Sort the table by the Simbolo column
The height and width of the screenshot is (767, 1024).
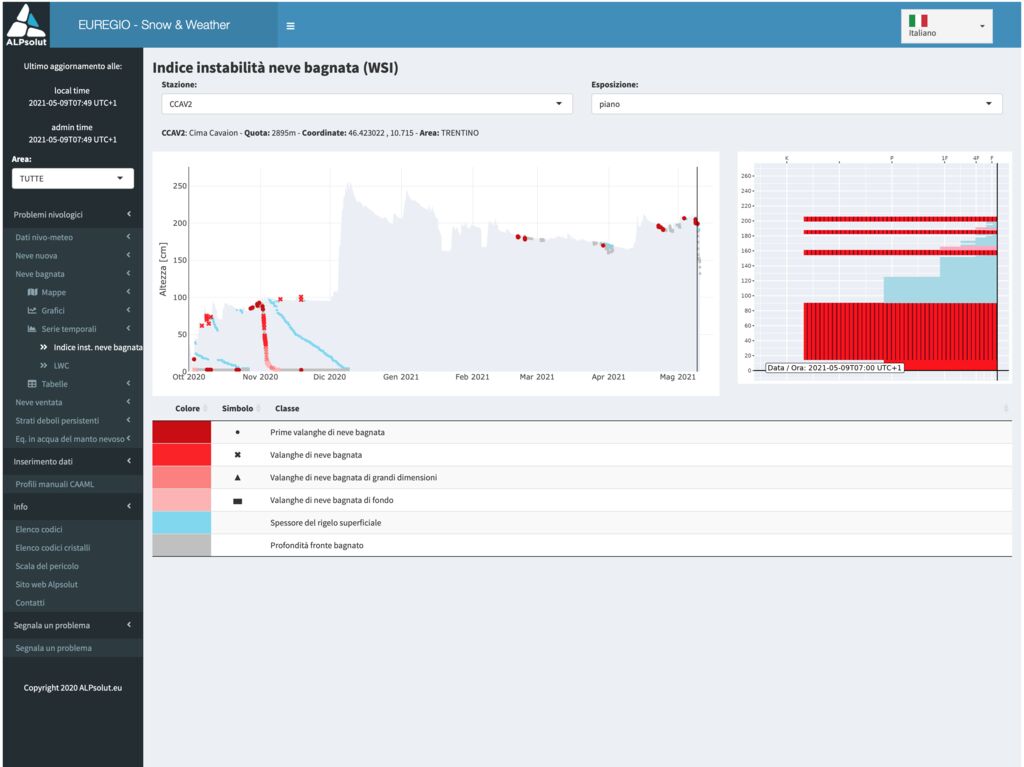tap(237, 408)
